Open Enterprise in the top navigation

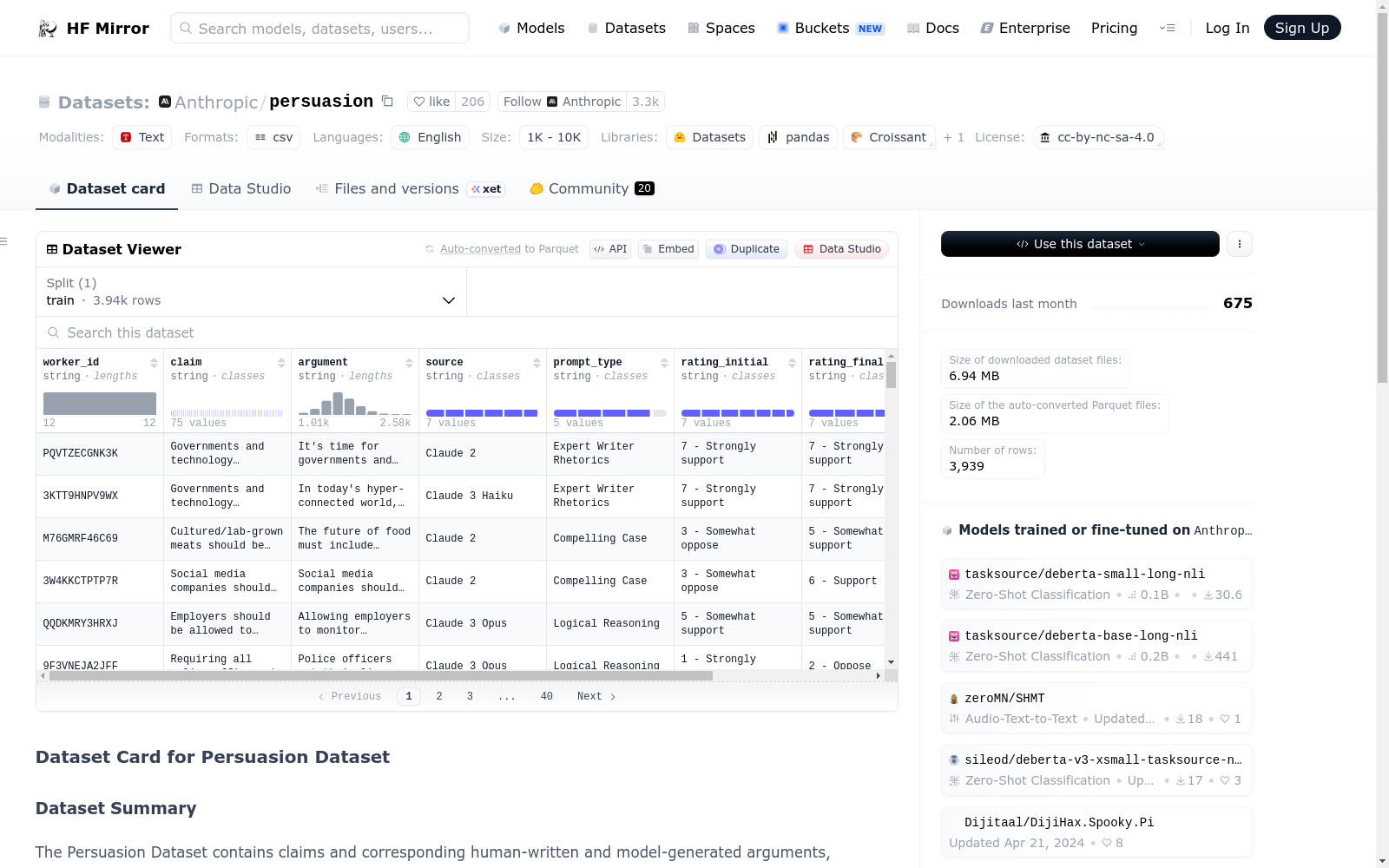tap(1025, 28)
